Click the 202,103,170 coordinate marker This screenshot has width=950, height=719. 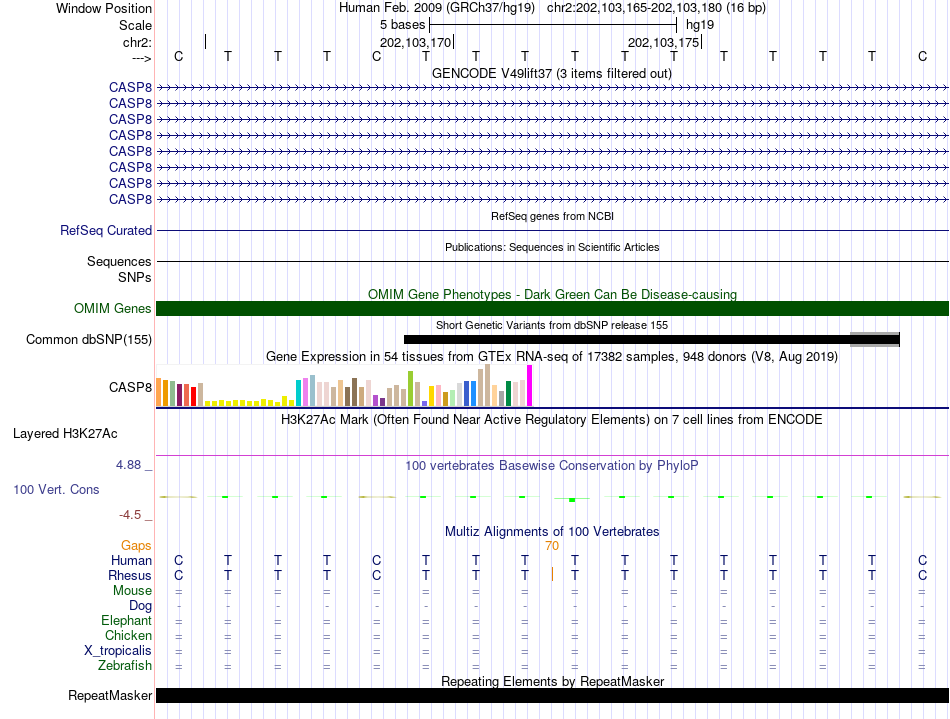point(416,42)
